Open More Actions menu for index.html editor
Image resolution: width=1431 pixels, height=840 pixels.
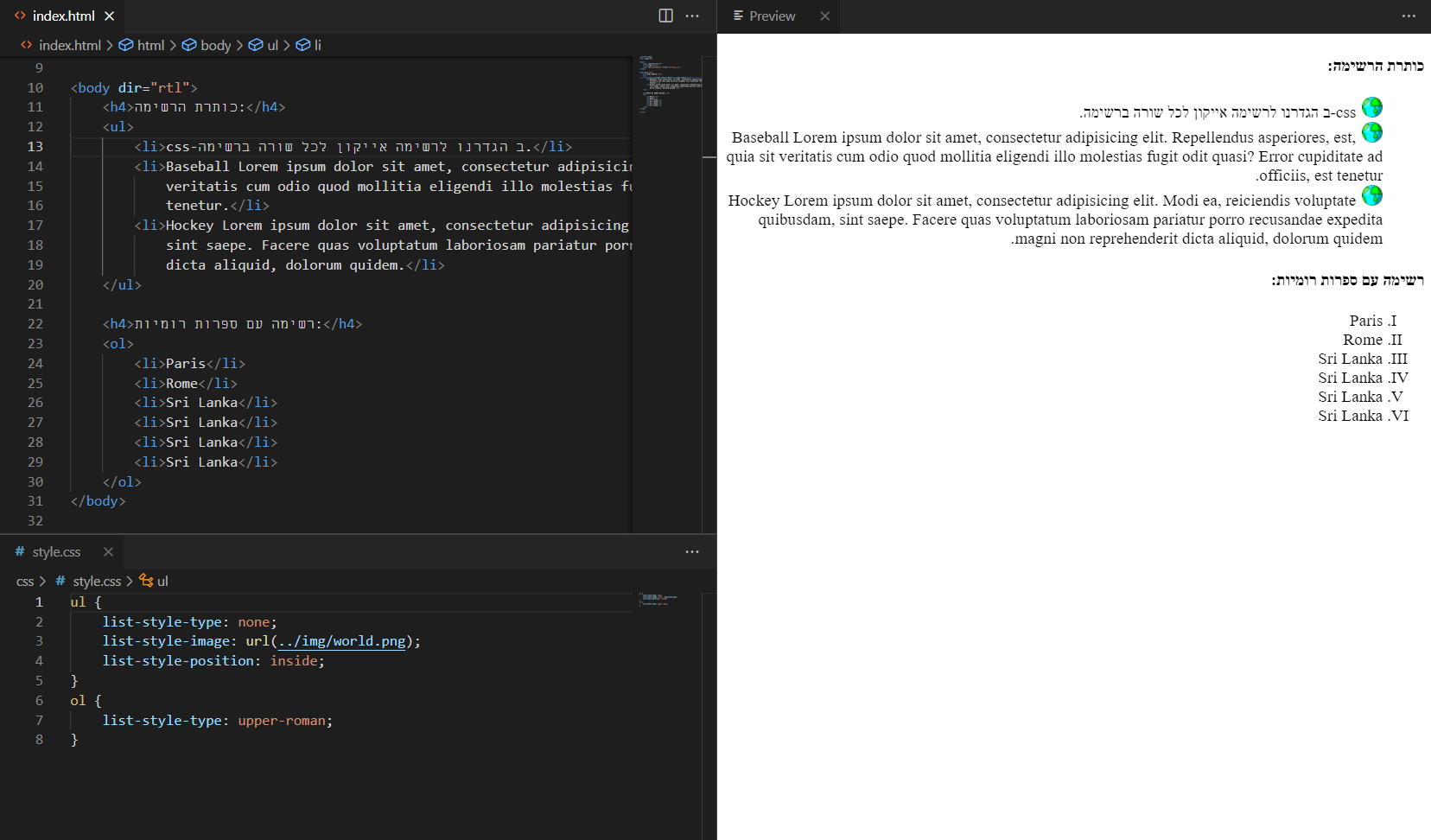692,16
